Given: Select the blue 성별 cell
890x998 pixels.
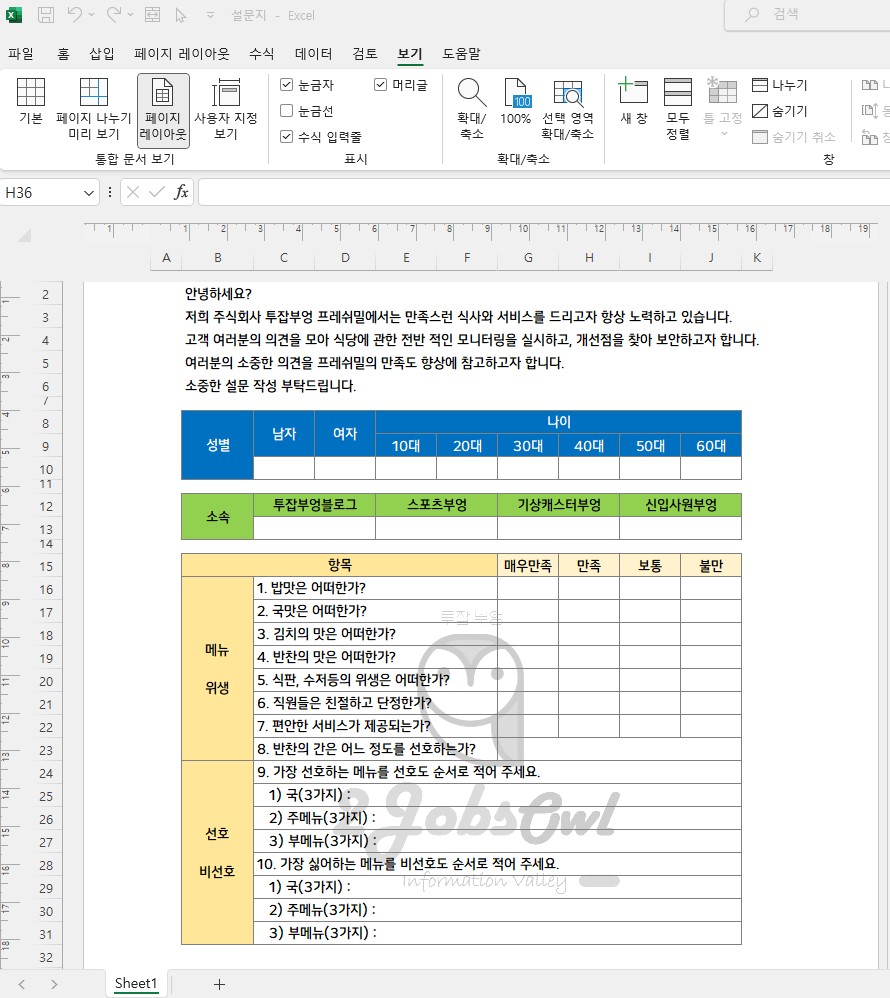Looking at the screenshot, I should click(218, 445).
